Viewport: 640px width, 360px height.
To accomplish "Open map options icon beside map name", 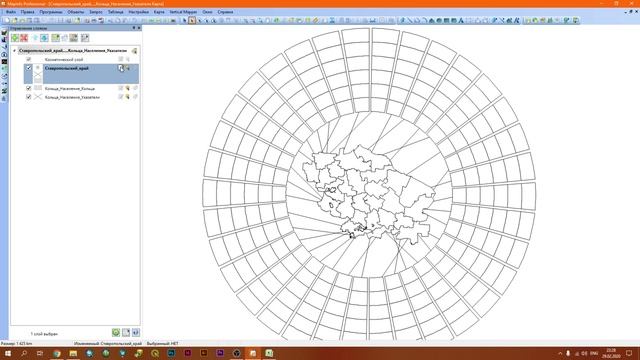I will [x=134, y=51].
